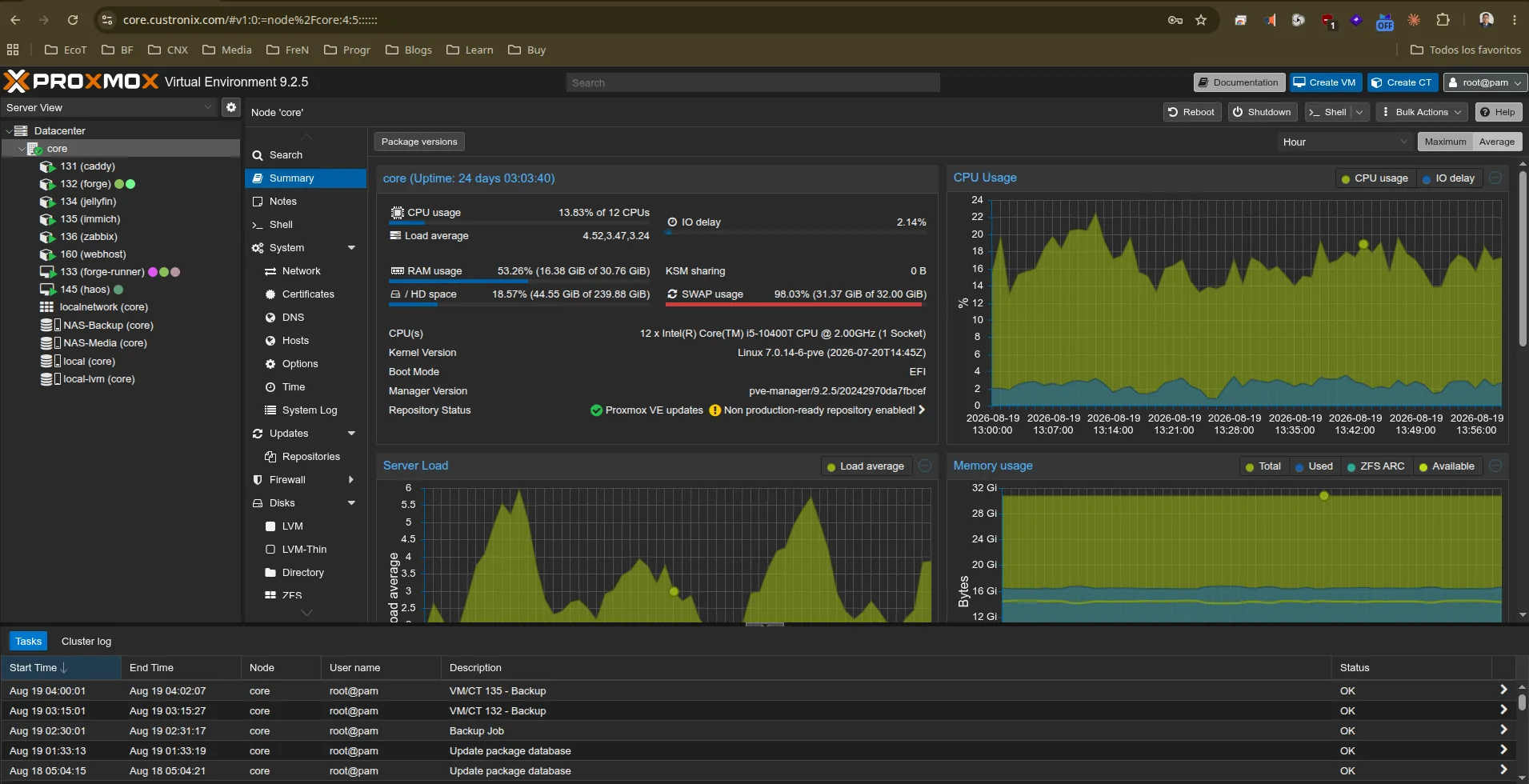
Task: Open Bulk Actions menu
Action: [1422, 112]
